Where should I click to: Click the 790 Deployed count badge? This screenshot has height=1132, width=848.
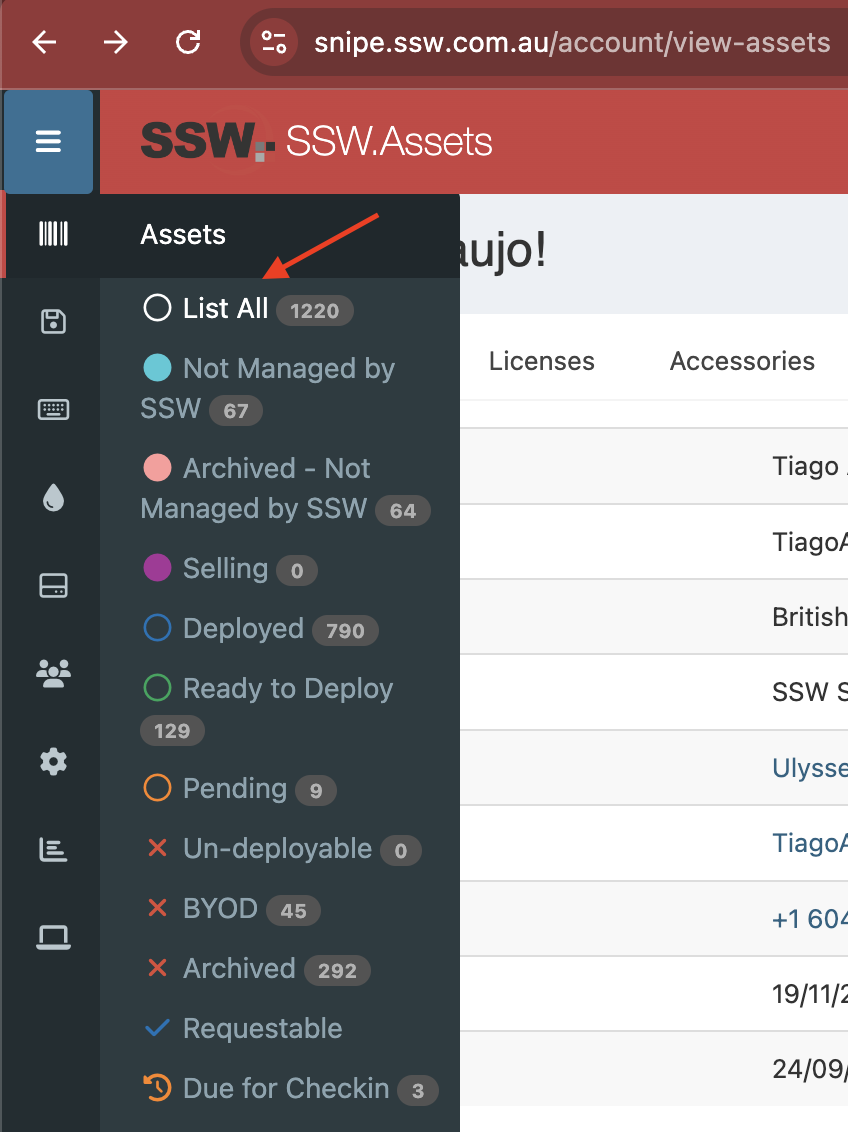point(345,631)
